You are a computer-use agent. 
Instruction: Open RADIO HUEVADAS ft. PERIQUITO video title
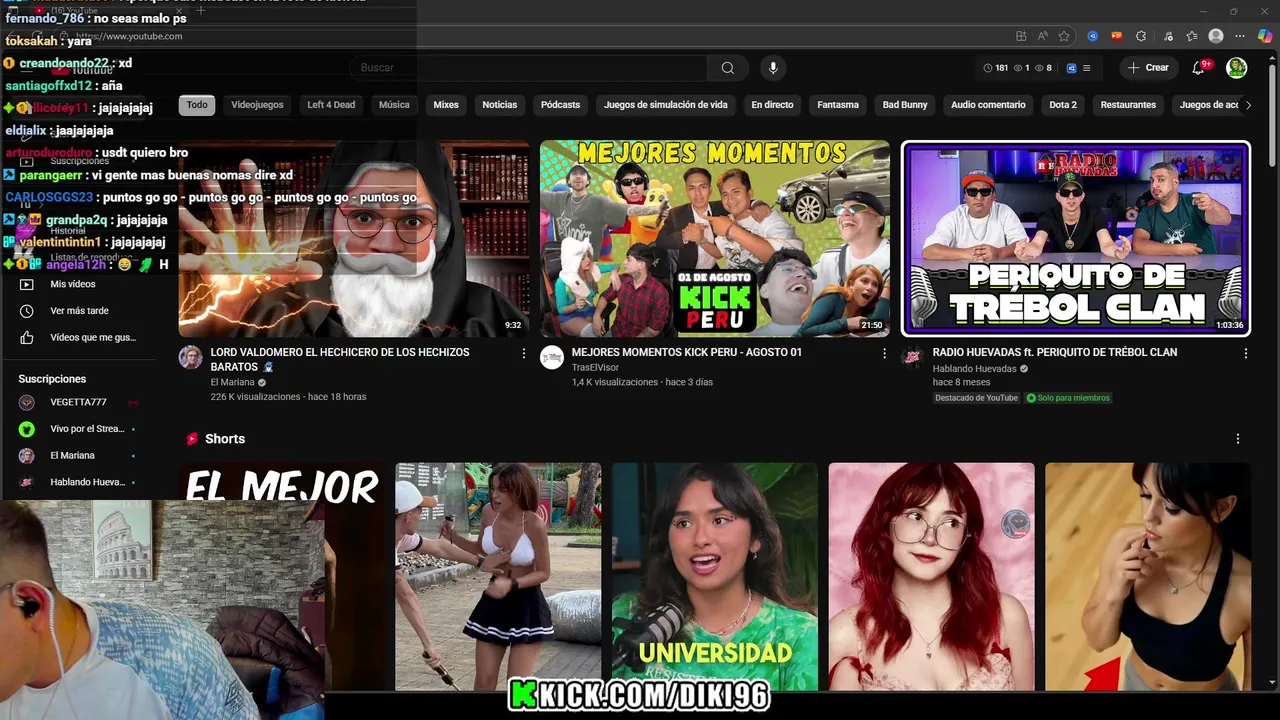coord(1055,352)
